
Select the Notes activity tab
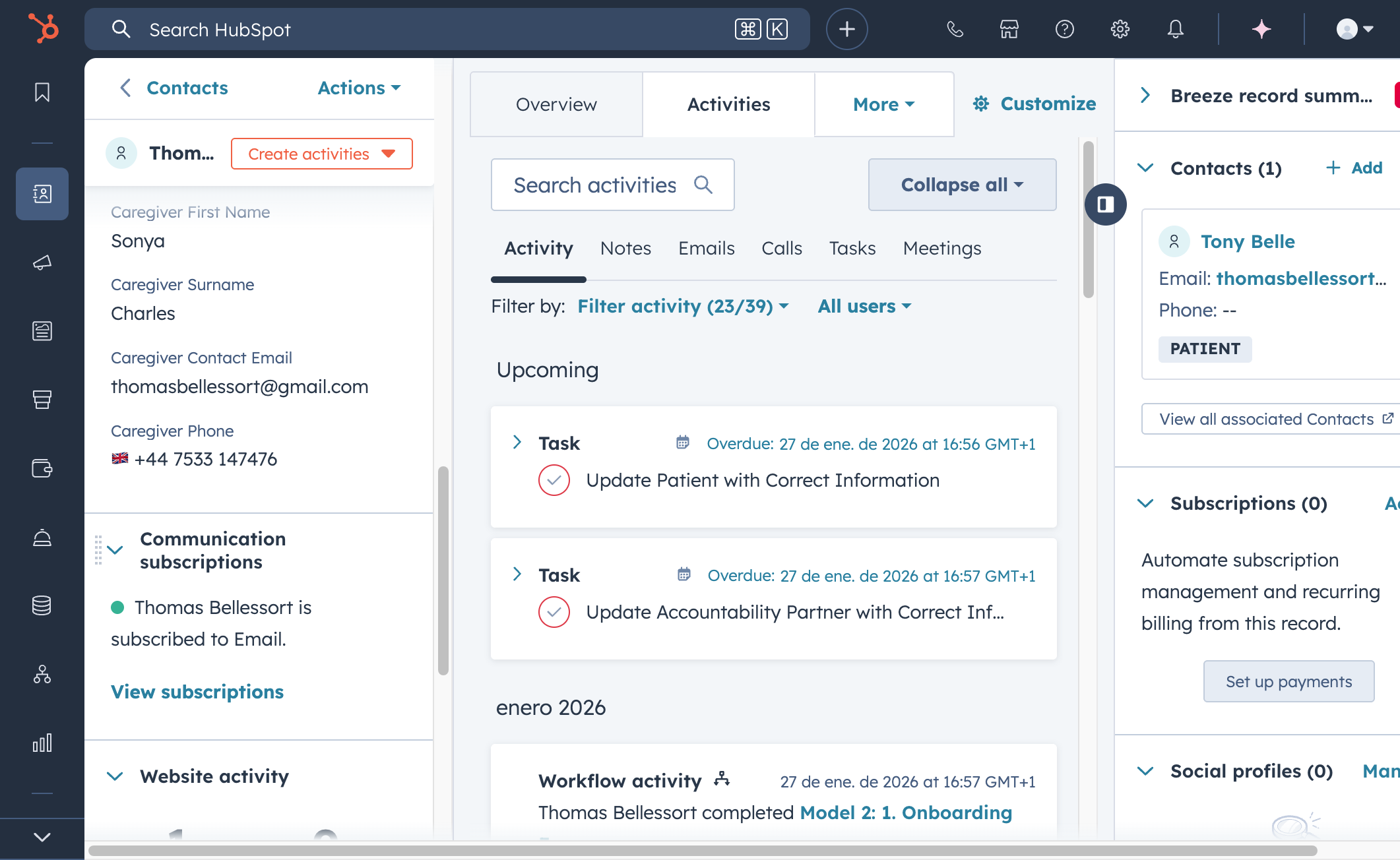tap(625, 248)
